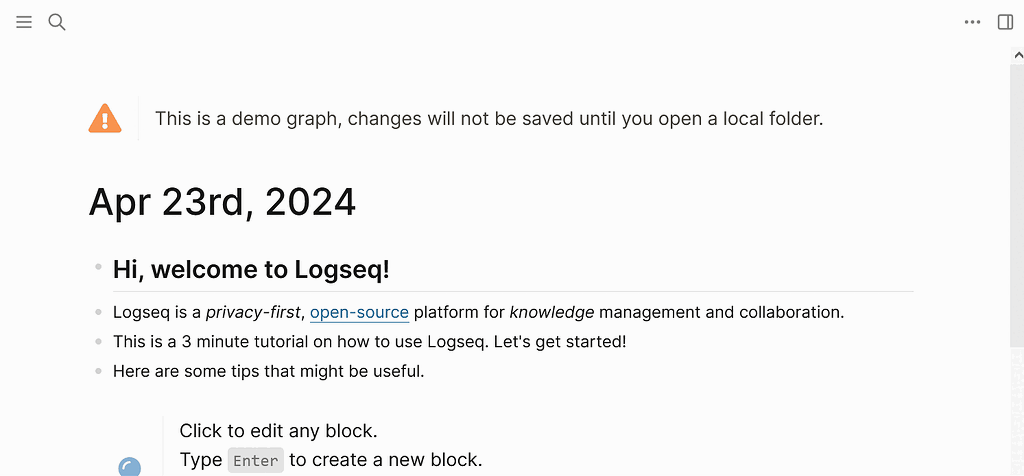Click the demo graph warning message text
1024x476 pixels.
pos(488,119)
